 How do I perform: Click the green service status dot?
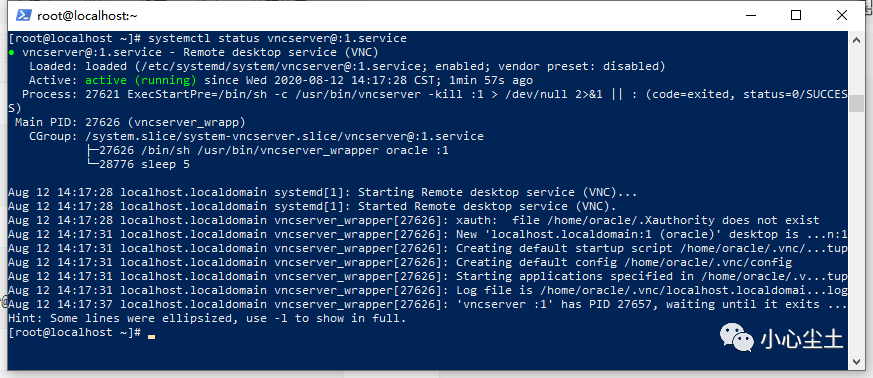(x=12, y=53)
